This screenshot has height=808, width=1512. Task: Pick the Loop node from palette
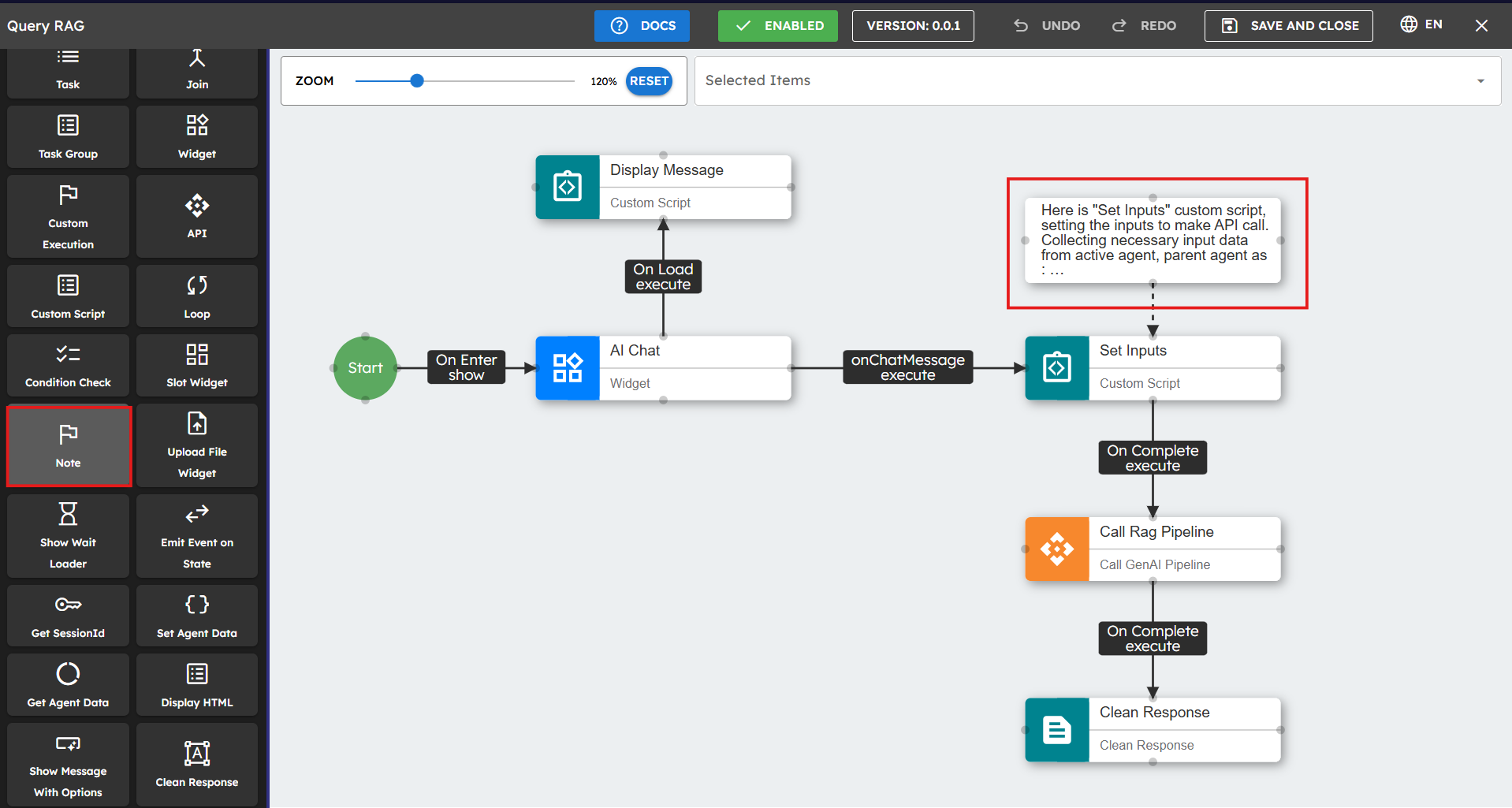(197, 296)
